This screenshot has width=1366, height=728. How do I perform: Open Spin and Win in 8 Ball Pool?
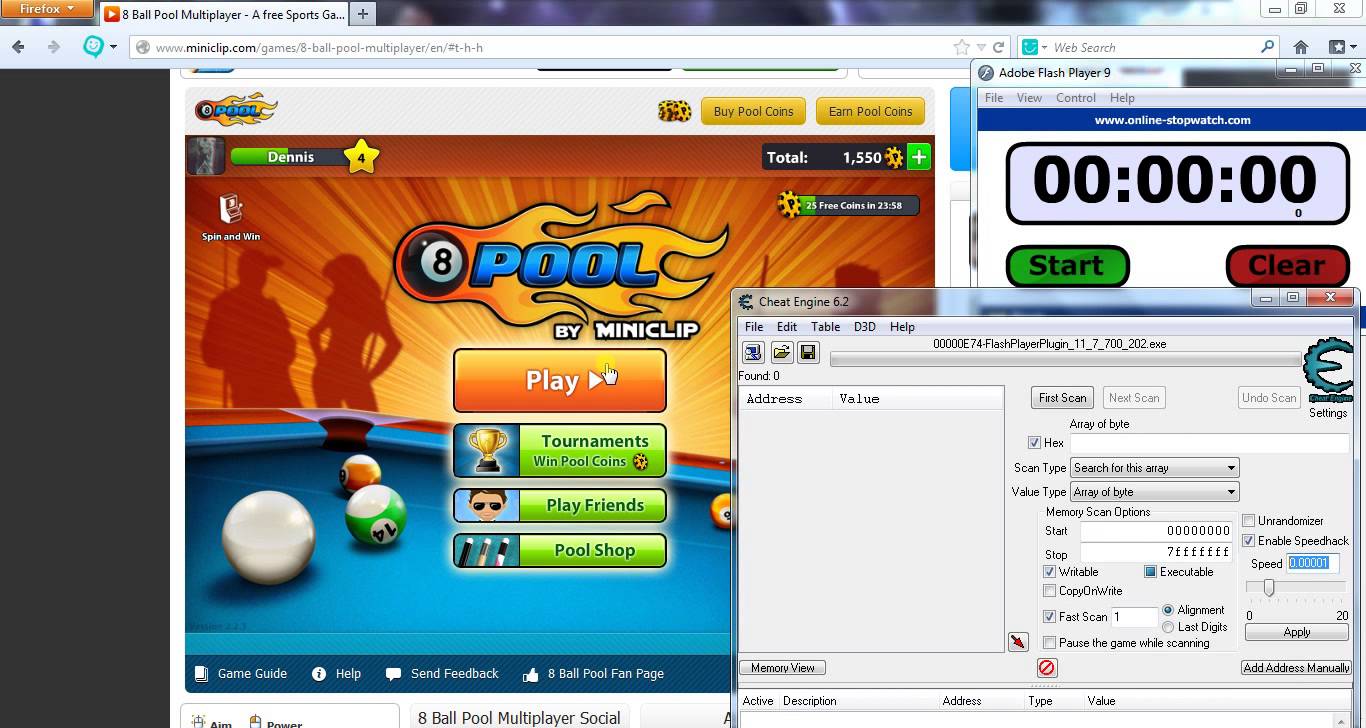pos(231,217)
